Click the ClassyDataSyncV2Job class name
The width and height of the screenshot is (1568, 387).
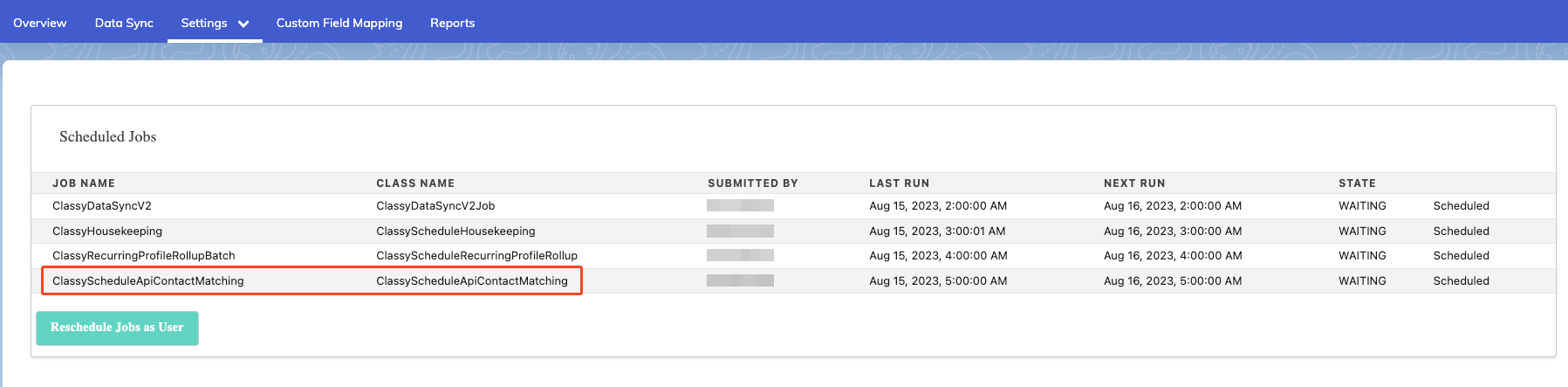[435, 206]
